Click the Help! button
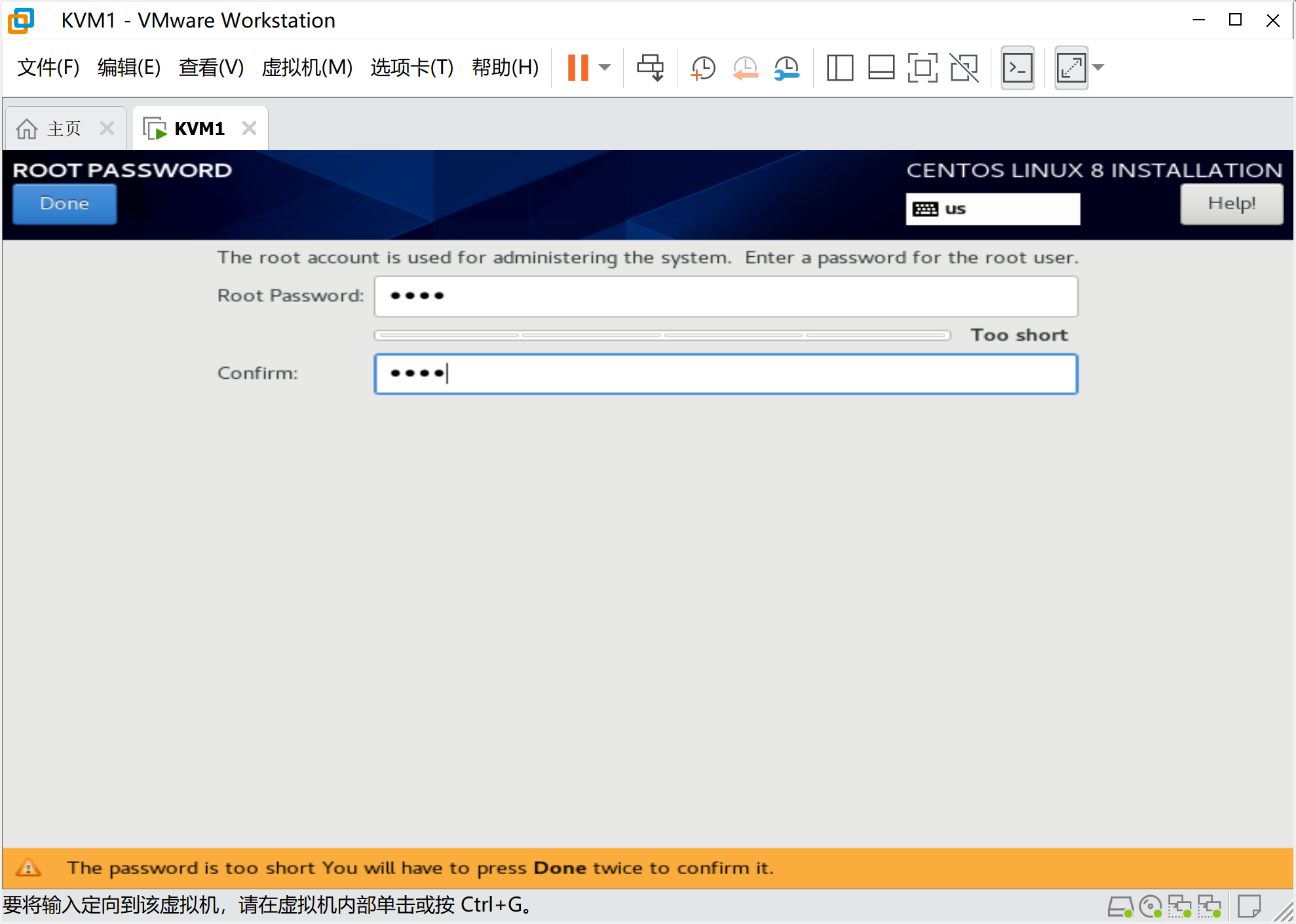Image resolution: width=1296 pixels, height=924 pixels. pyautogui.click(x=1231, y=204)
